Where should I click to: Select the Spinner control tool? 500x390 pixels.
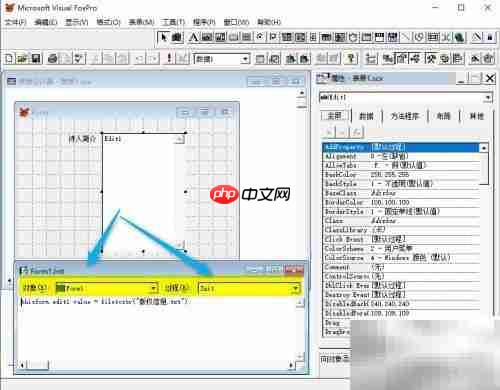[313, 37]
